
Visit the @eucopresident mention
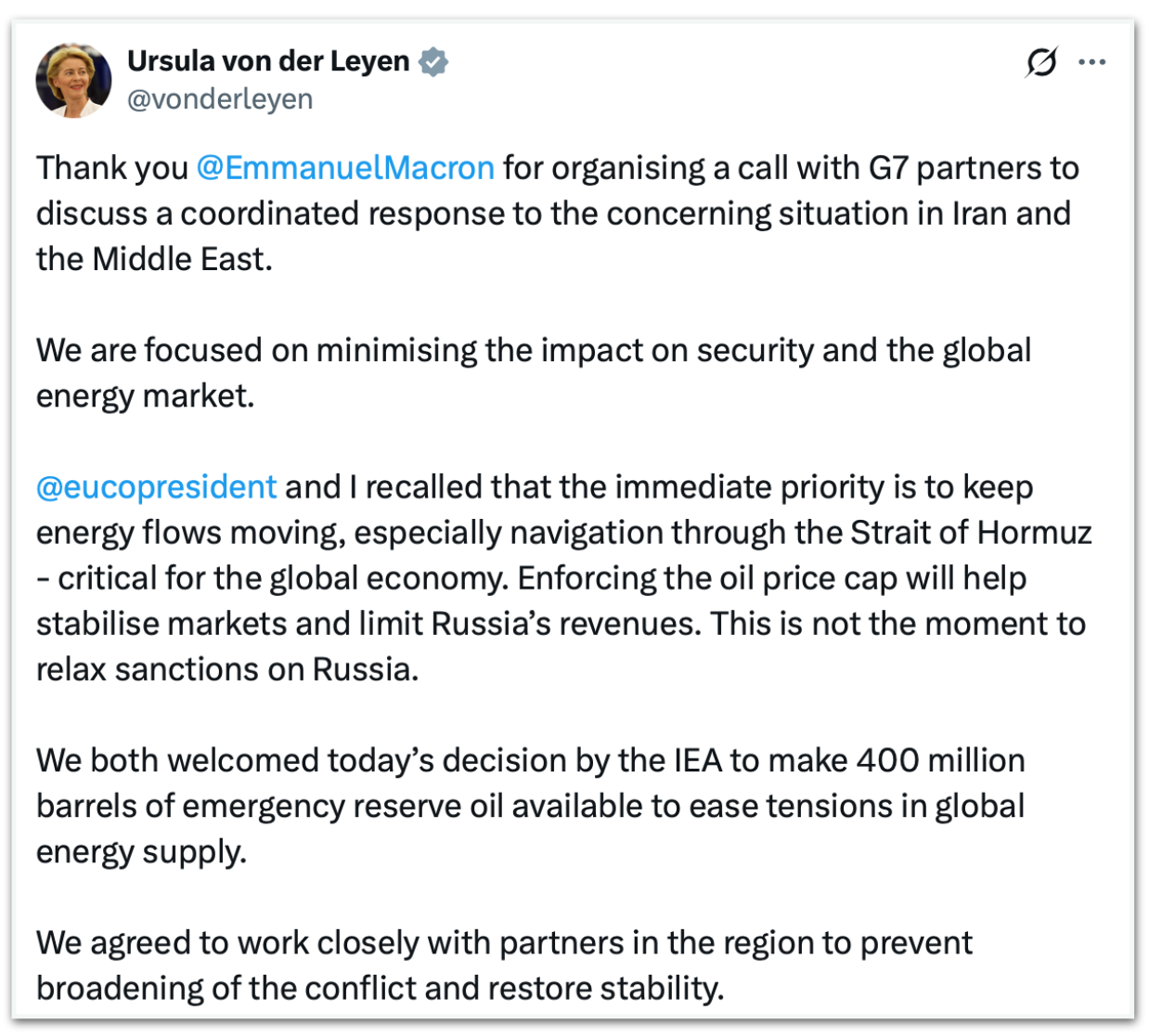(156, 487)
